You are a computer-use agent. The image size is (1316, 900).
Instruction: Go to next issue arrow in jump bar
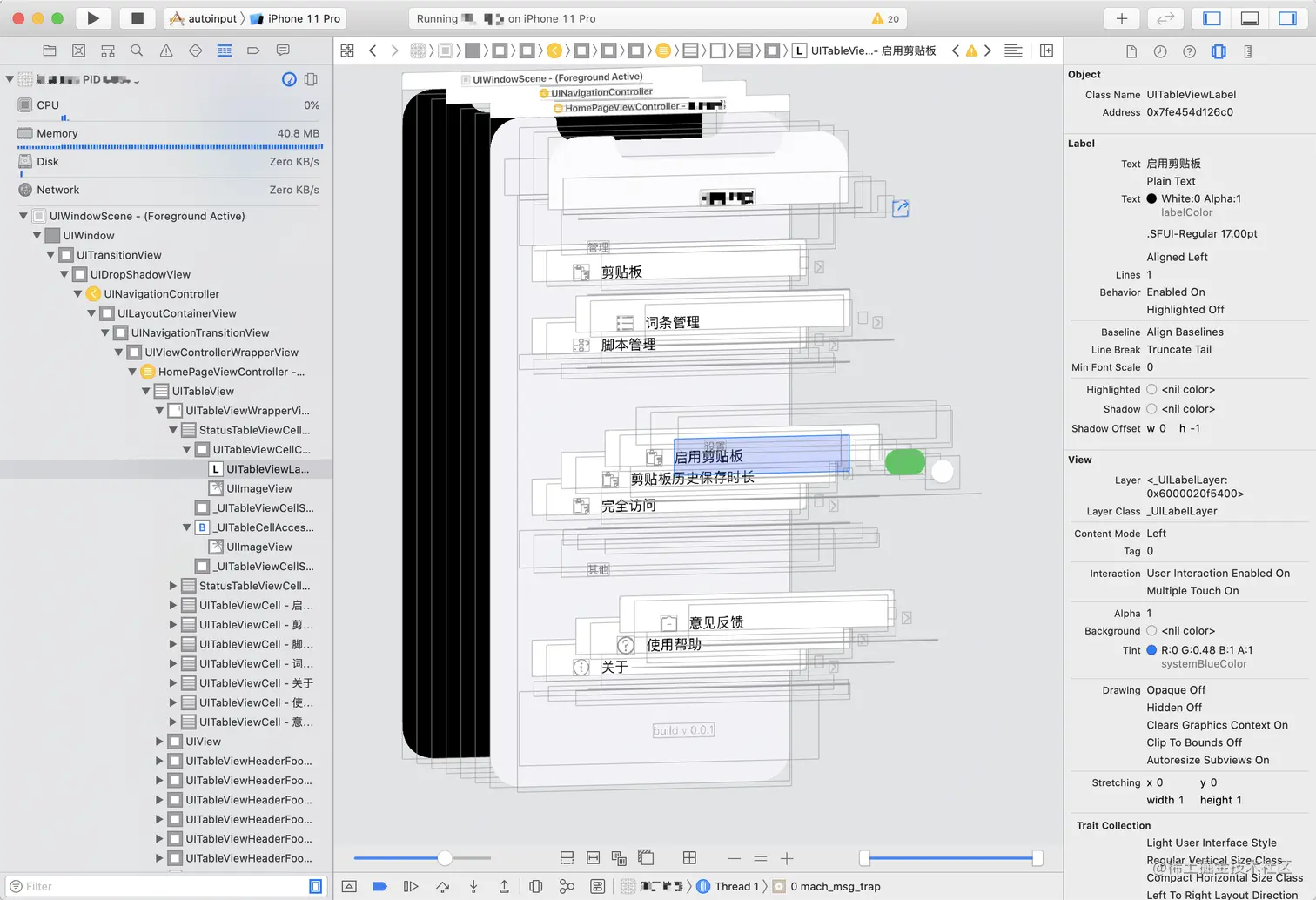[988, 50]
